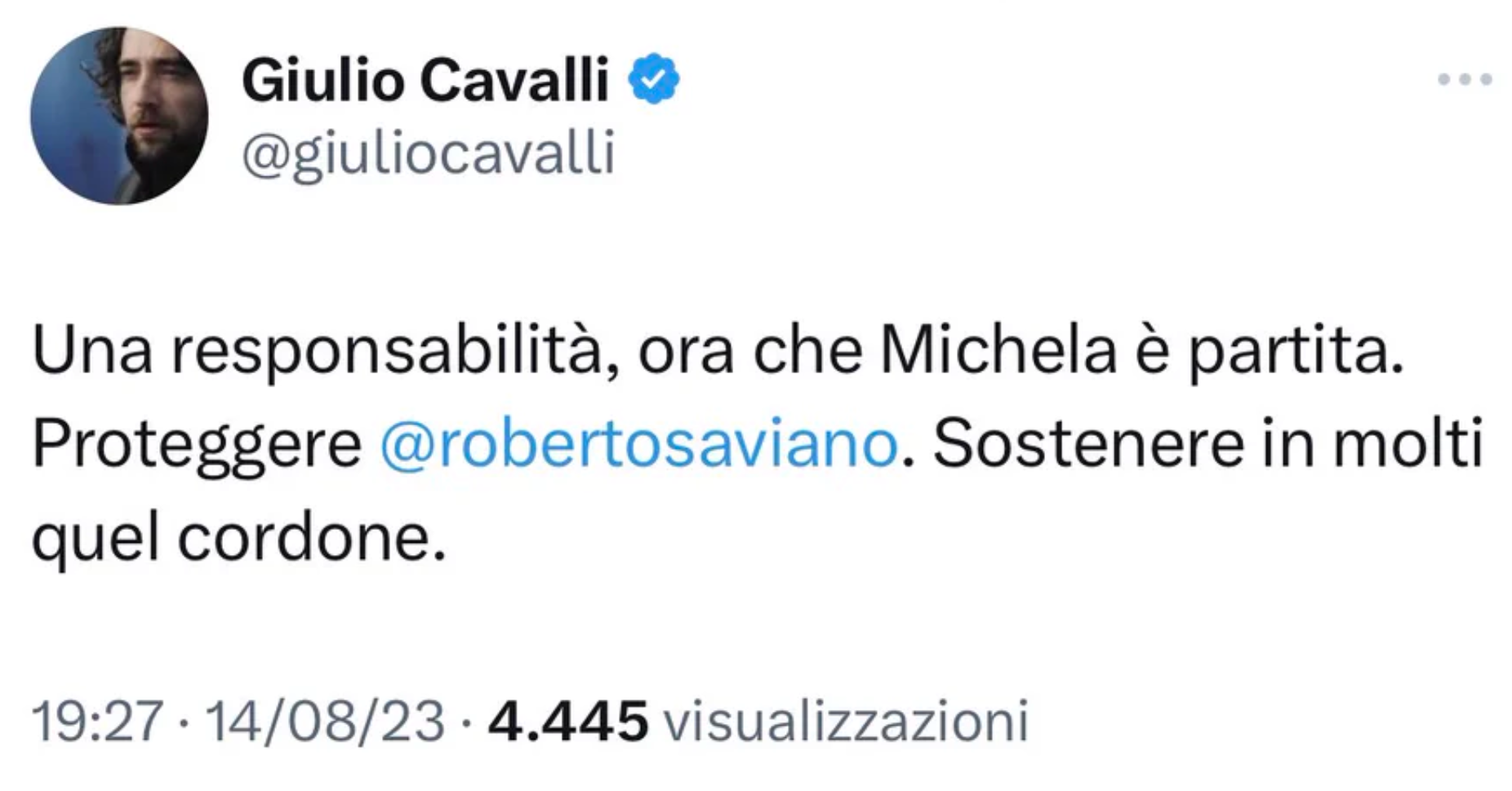Click the visualizzazioni label
Viewport: 1512px width, 791px height.
(845, 722)
